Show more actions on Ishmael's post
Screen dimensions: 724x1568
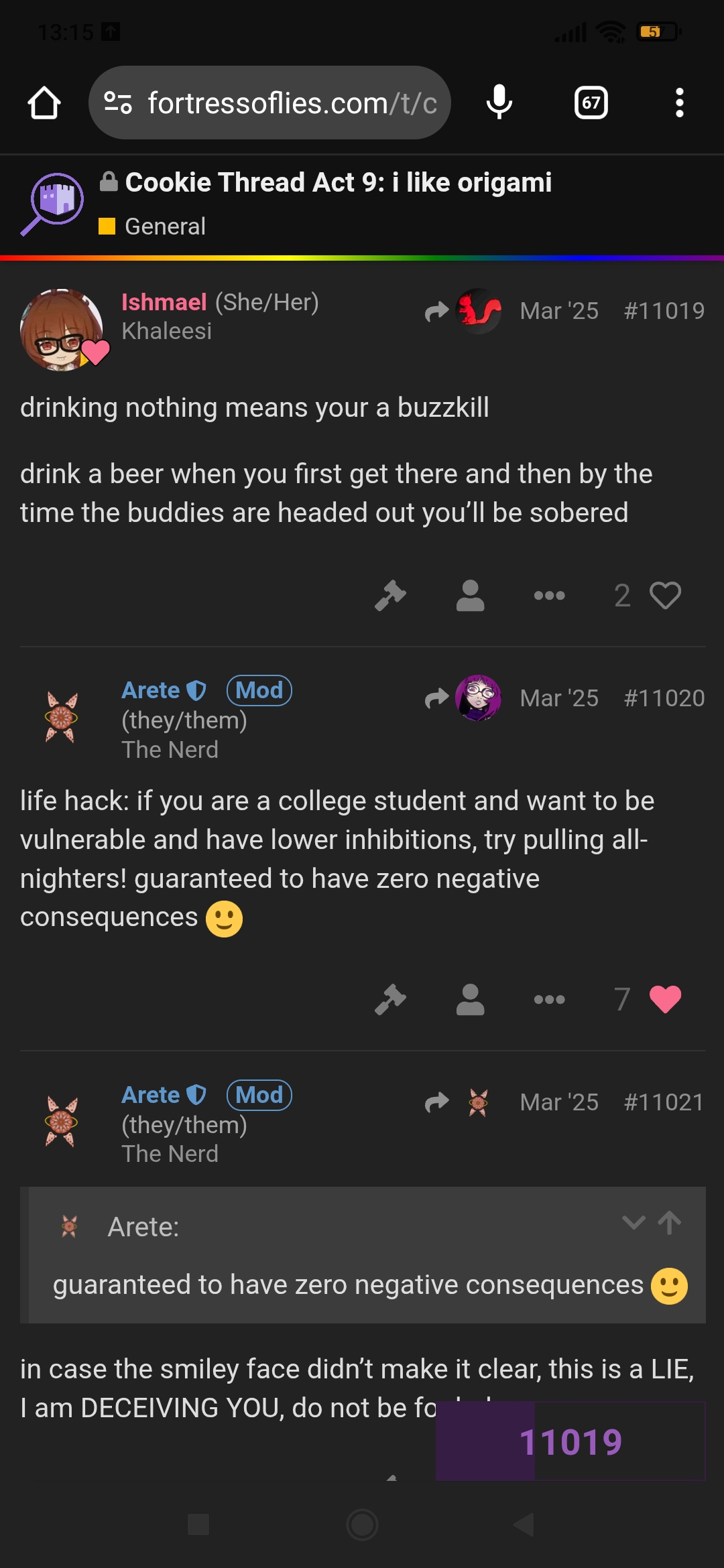[x=549, y=595]
